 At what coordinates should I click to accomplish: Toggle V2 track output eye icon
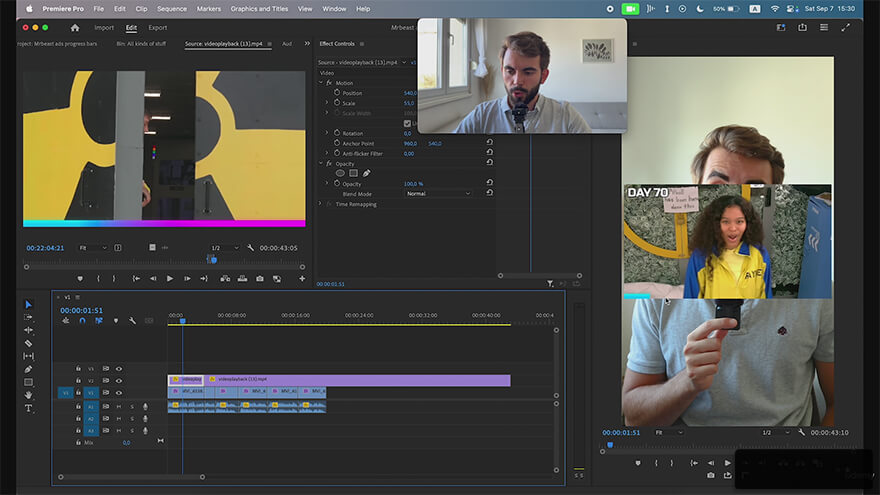coord(118,381)
